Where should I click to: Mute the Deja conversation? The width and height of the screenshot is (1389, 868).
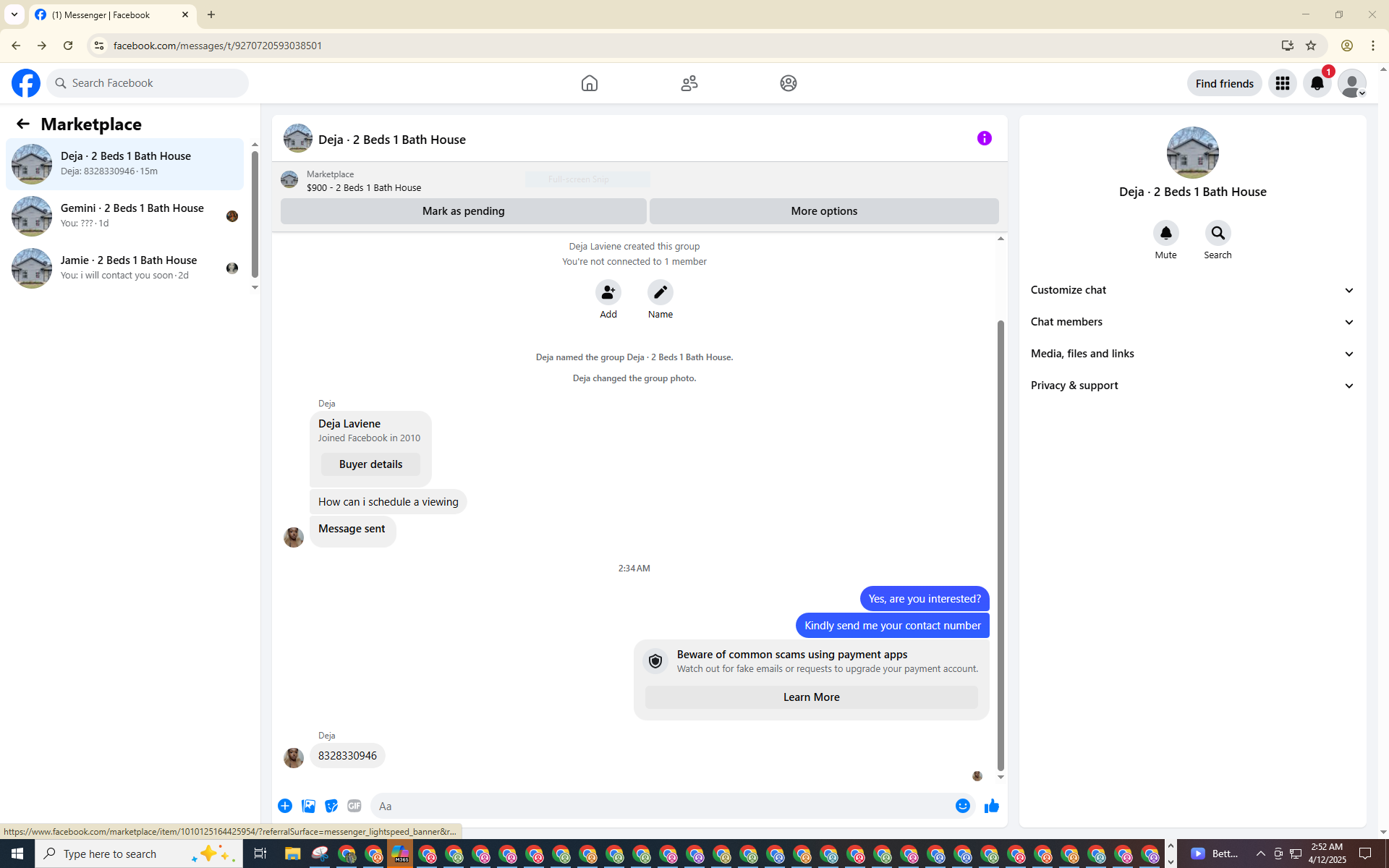(x=1166, y=233)
